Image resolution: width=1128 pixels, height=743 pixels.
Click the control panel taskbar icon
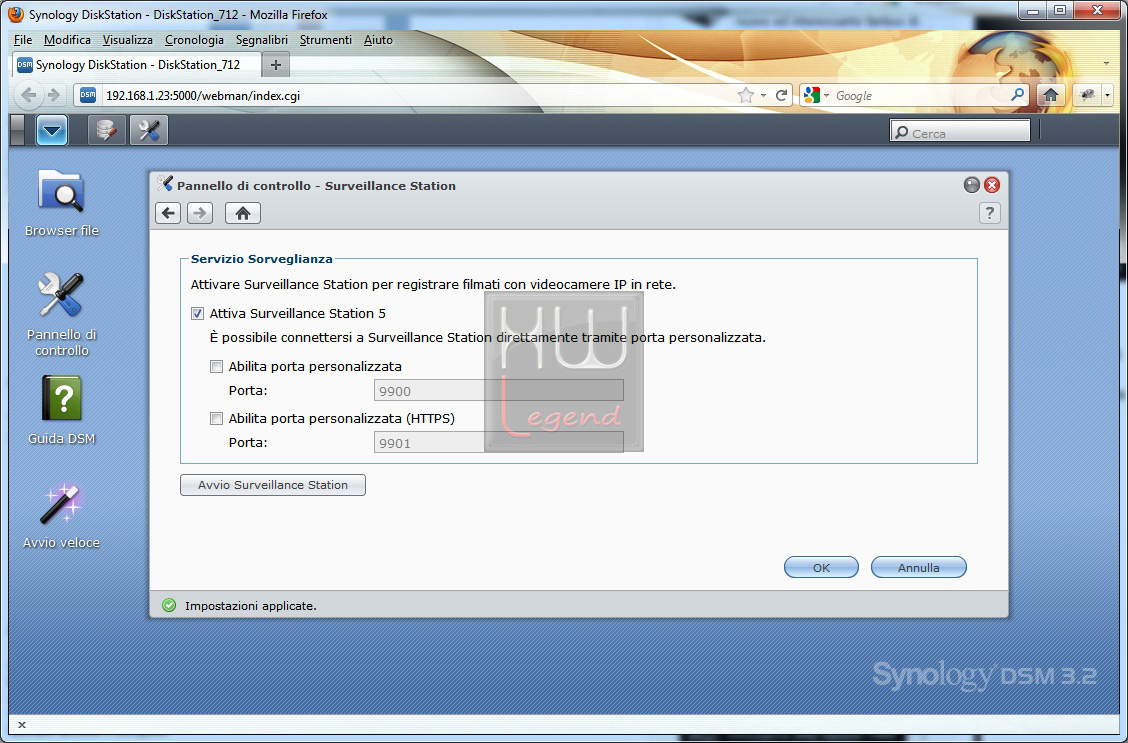tap(149, 131)
